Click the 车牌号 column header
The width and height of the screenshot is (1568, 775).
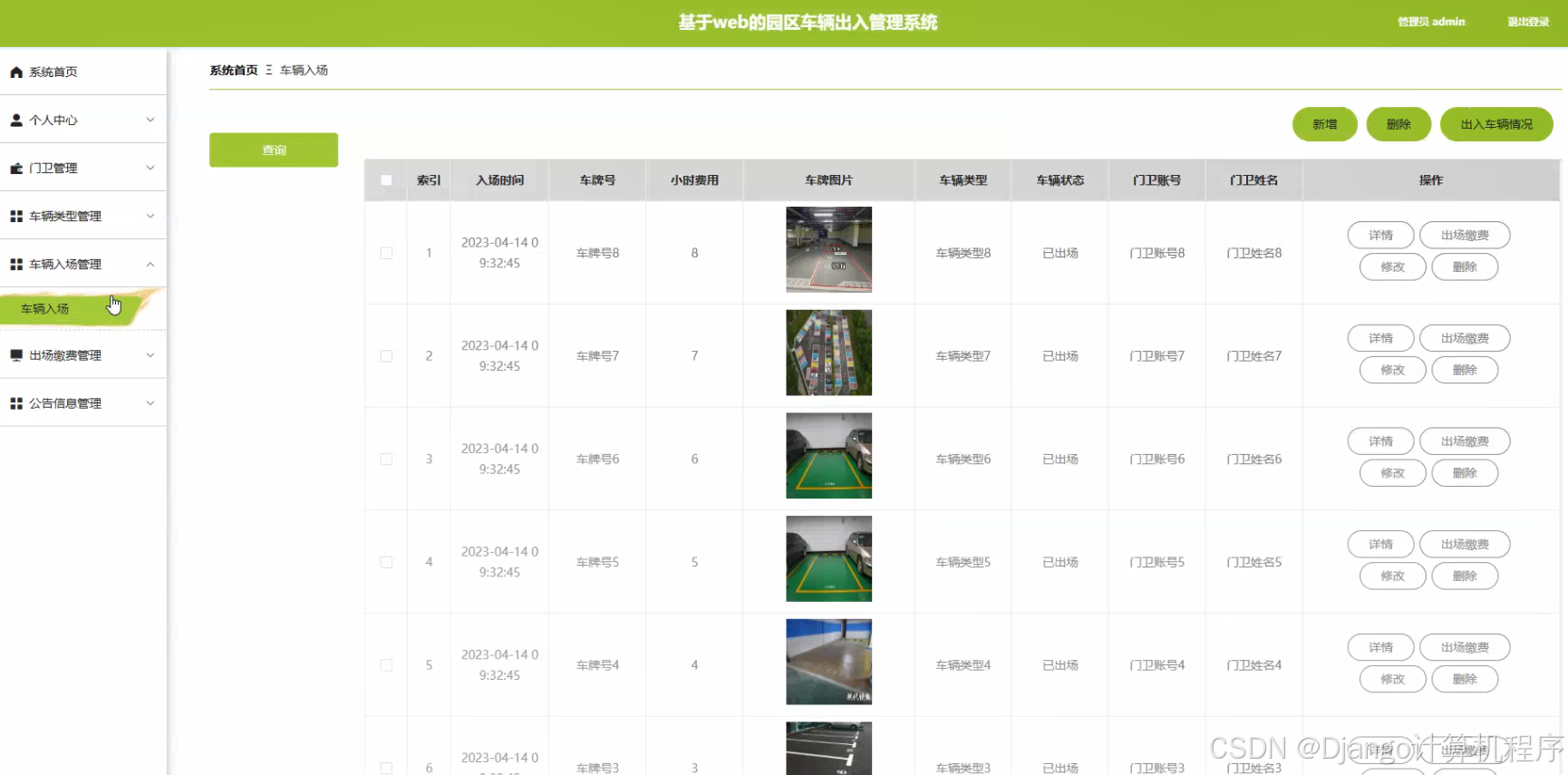click(x=597, y=180)
